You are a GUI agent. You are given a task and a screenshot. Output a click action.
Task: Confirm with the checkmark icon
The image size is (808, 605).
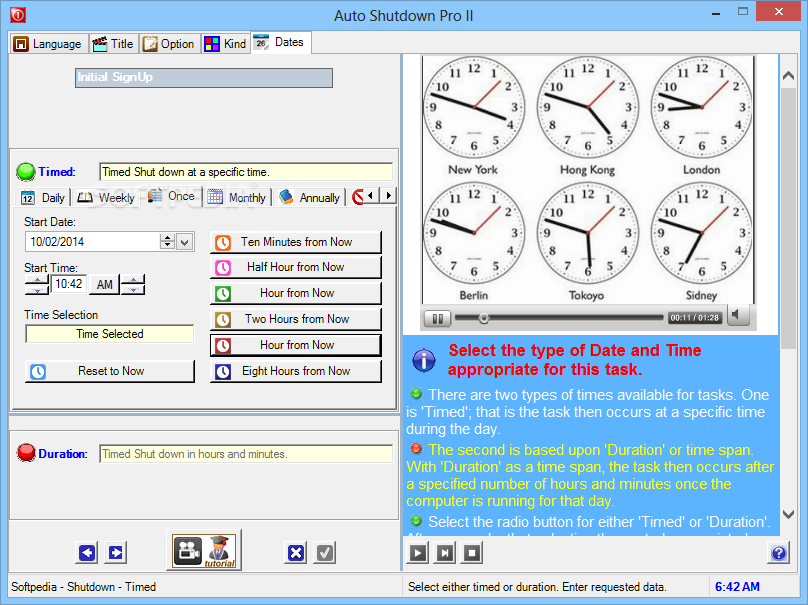(x=325, y=553)
